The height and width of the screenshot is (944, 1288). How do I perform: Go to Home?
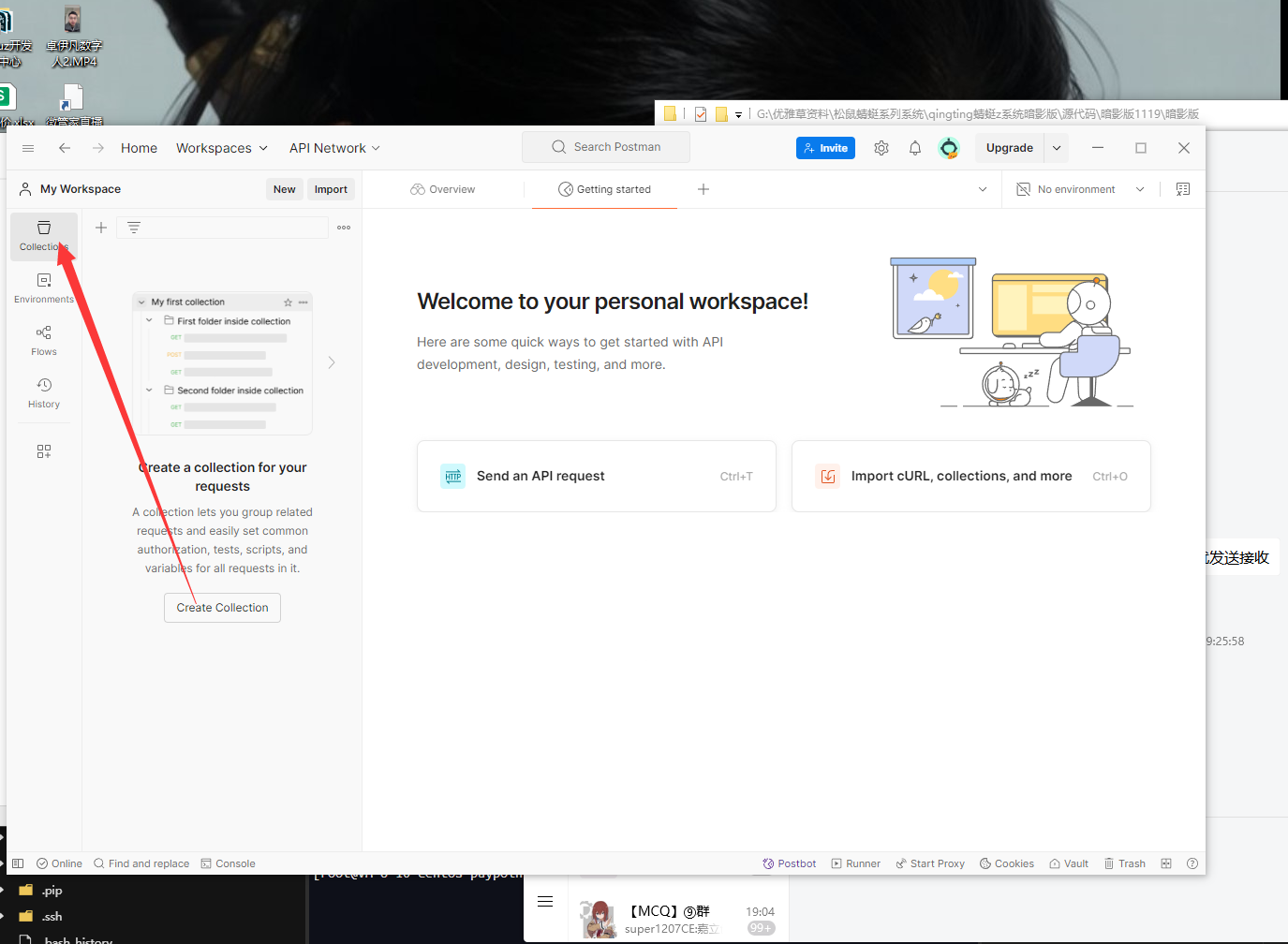139,148
